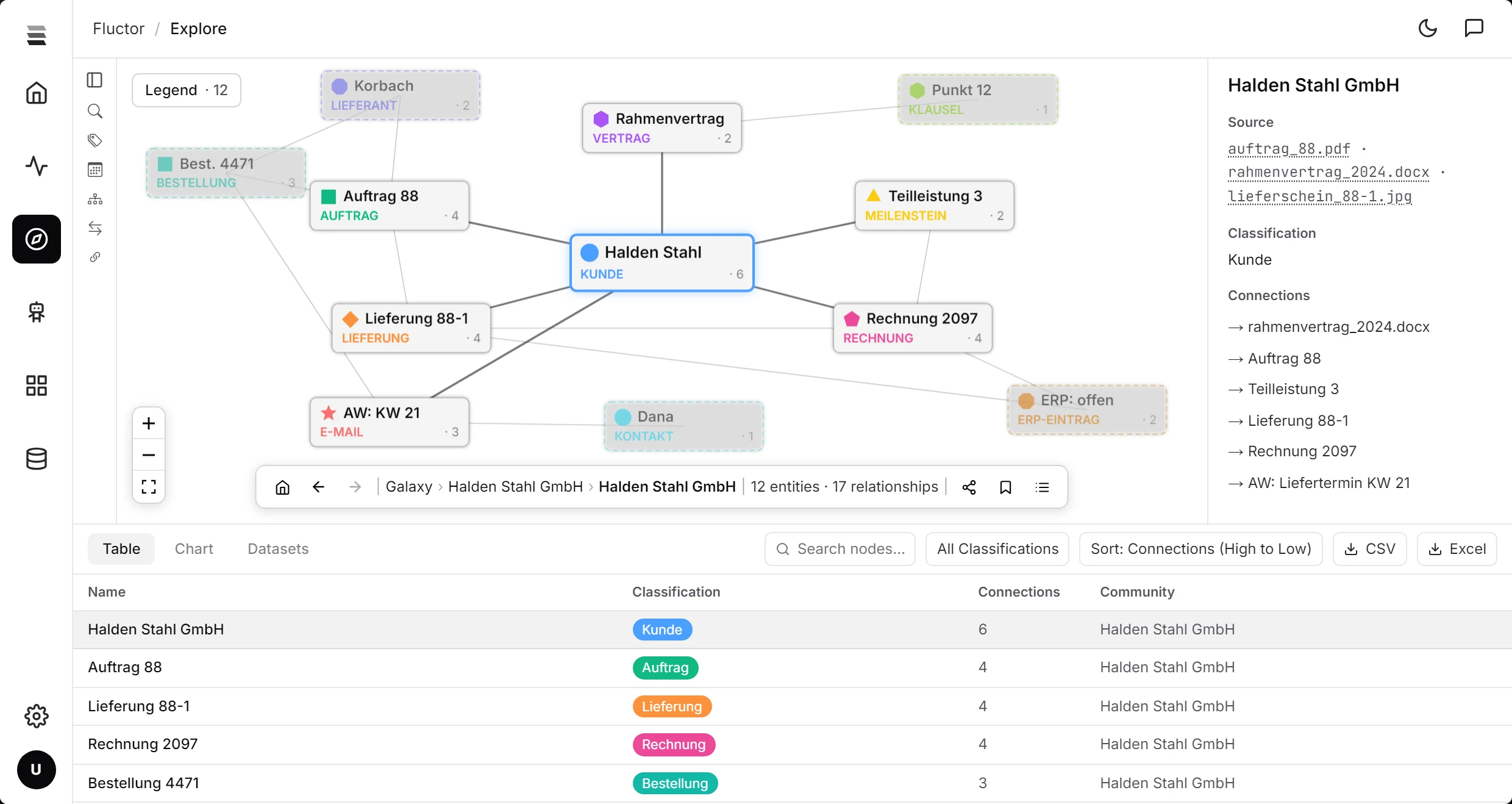Image resolution: width=1512 pixels, height=804 pixels.
Task: Zoom out of the graph
Action: [149, 455]
